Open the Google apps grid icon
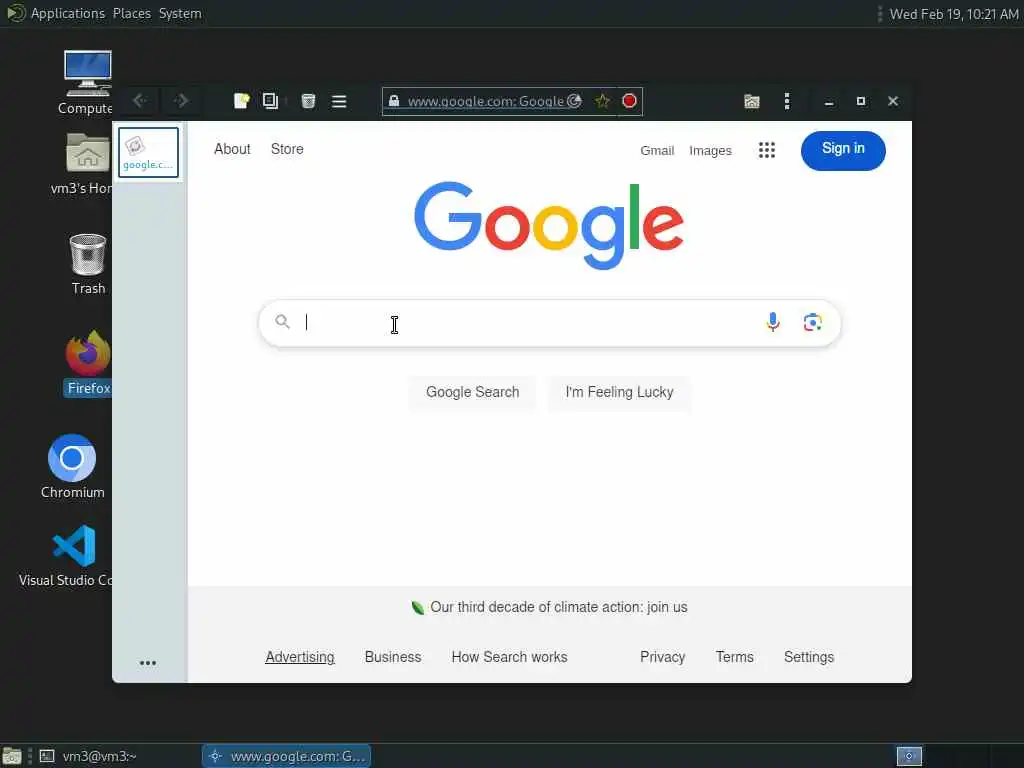 coord(767,150)
